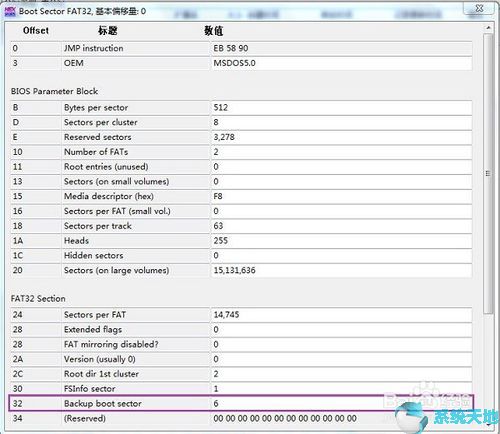Edit Sectors (on large volumes) value 15,131,636
Screen dimensions: 500x434
click(x=342, y=270)
